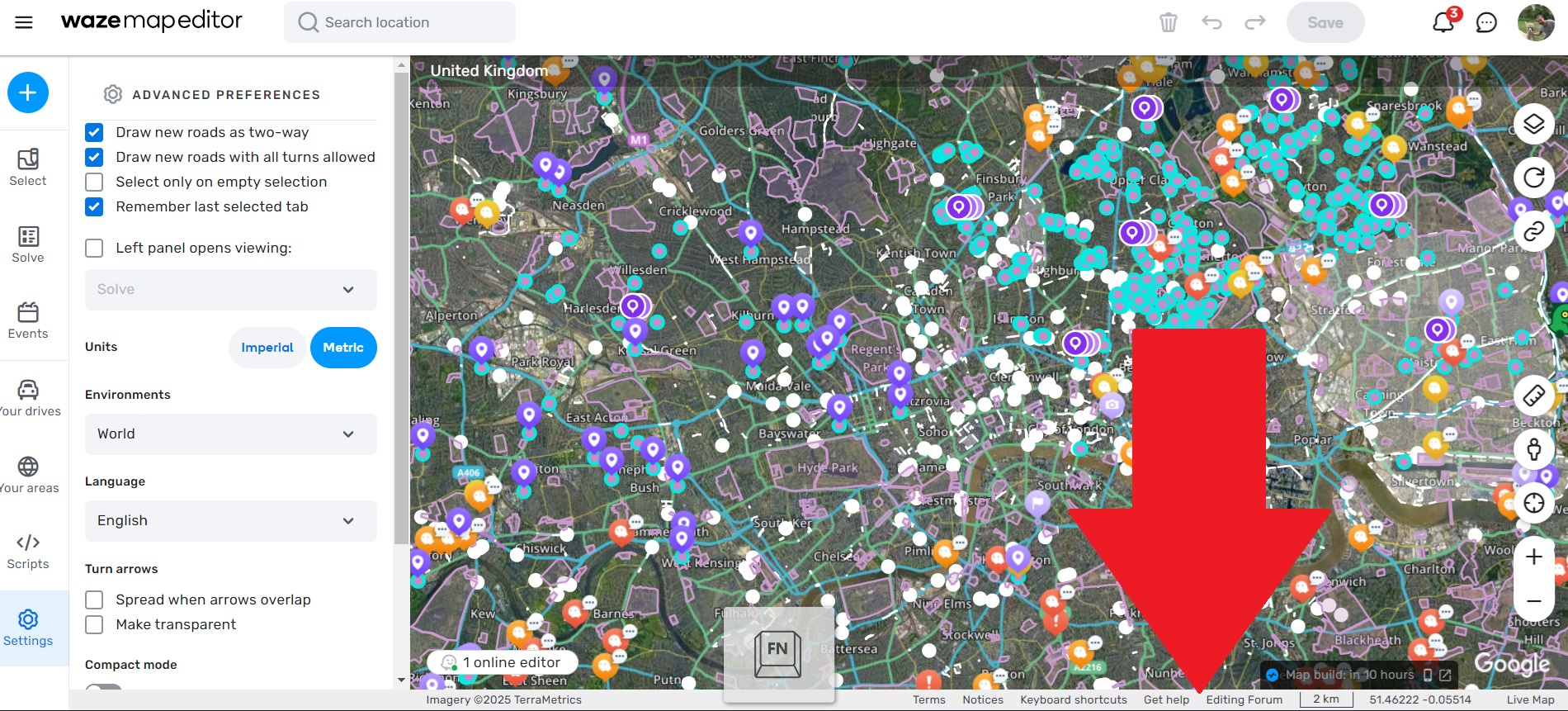The image size is (1568, 711).
Task: Open the chat bubble icon
Action: coord(1486,22)
